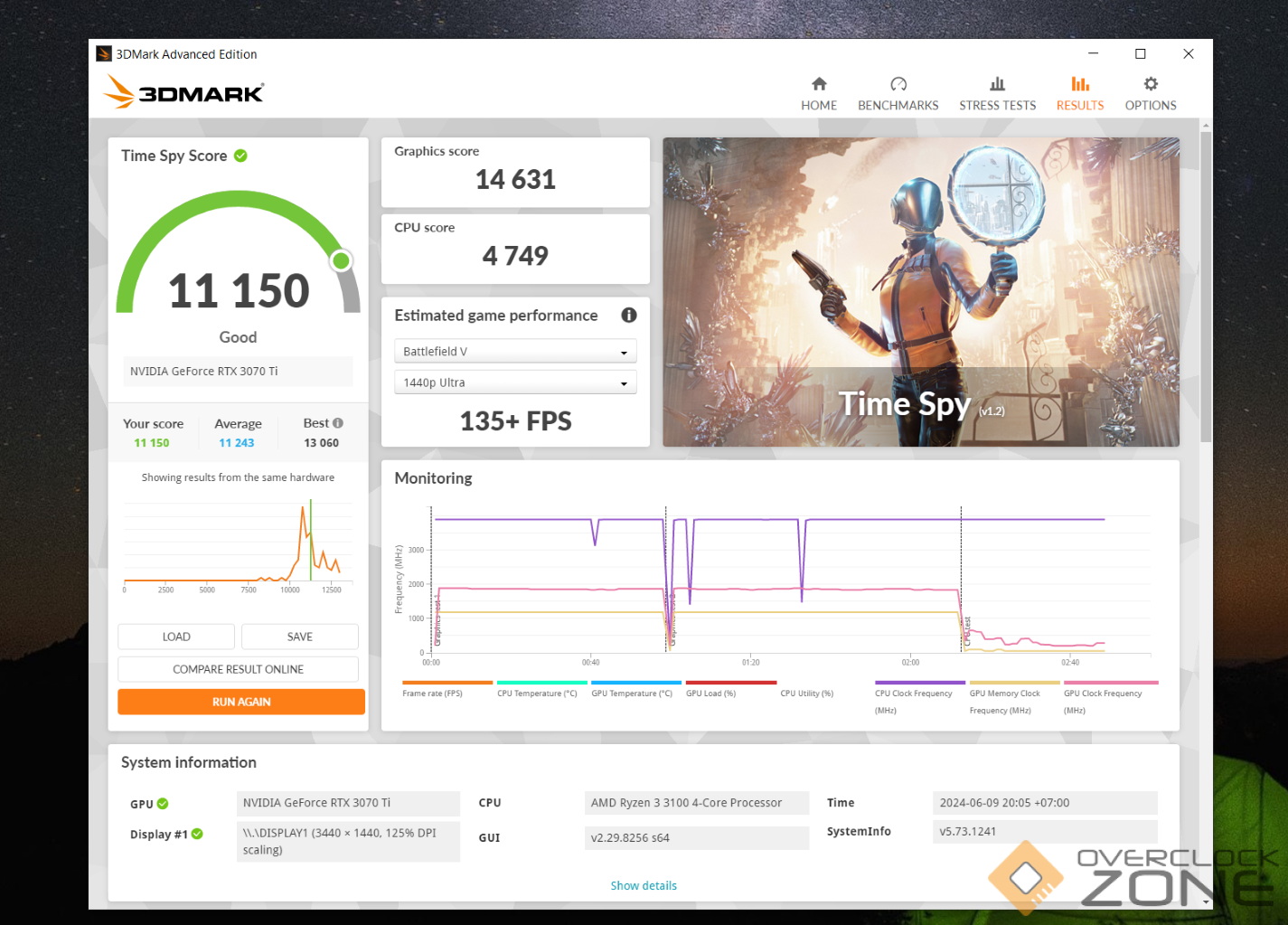Click the green check next to Time Spy Score
1288x925 pixels.
(240, 156)
